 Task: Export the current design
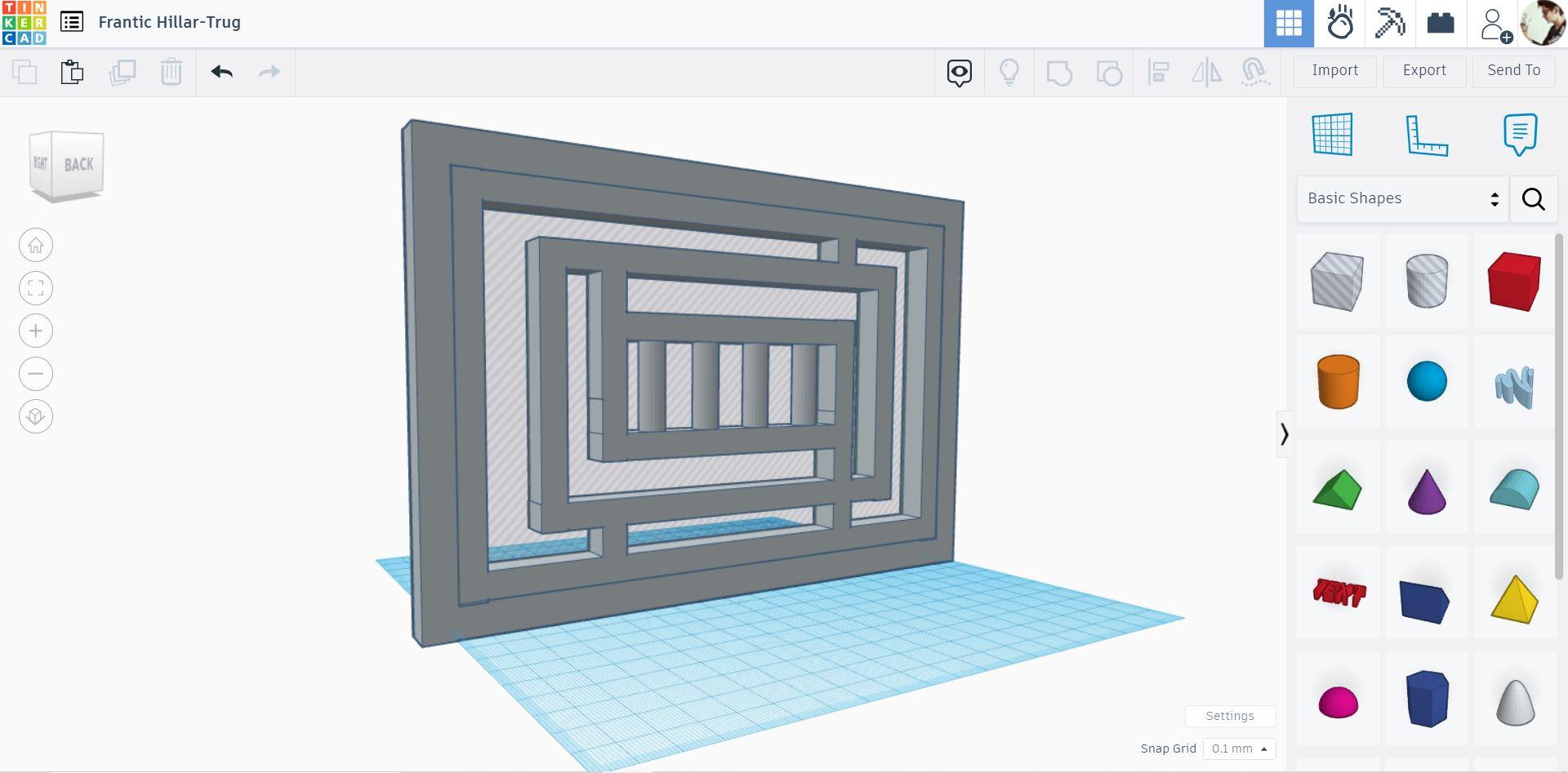tap(1423, 71)
